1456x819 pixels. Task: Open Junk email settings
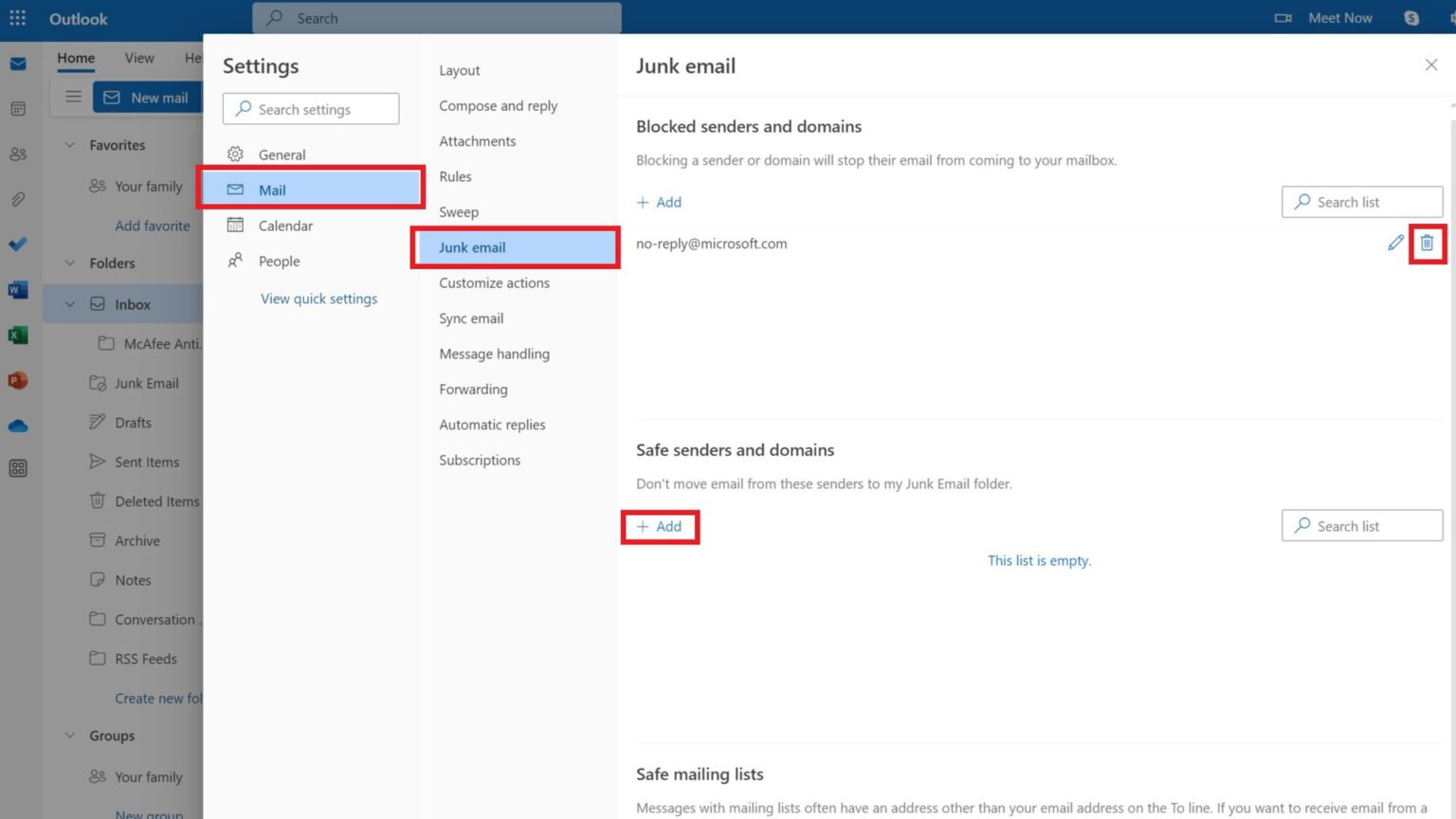click(516, 247)
